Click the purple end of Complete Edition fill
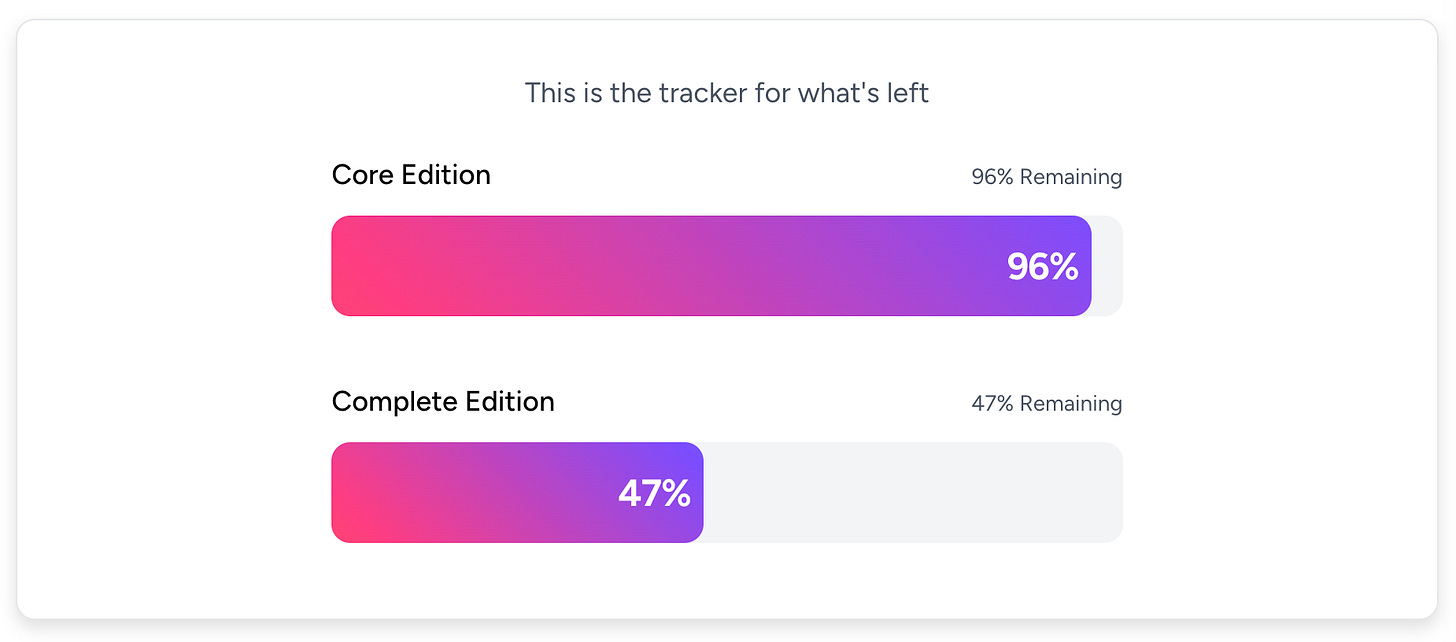 [x=695, y=465]
